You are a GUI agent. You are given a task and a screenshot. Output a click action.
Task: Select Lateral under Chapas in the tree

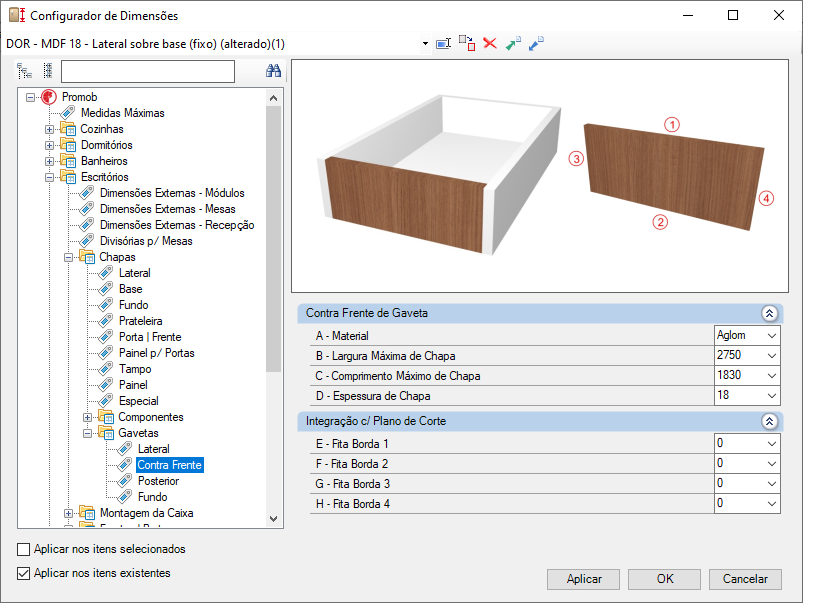[x=134, y=273]
